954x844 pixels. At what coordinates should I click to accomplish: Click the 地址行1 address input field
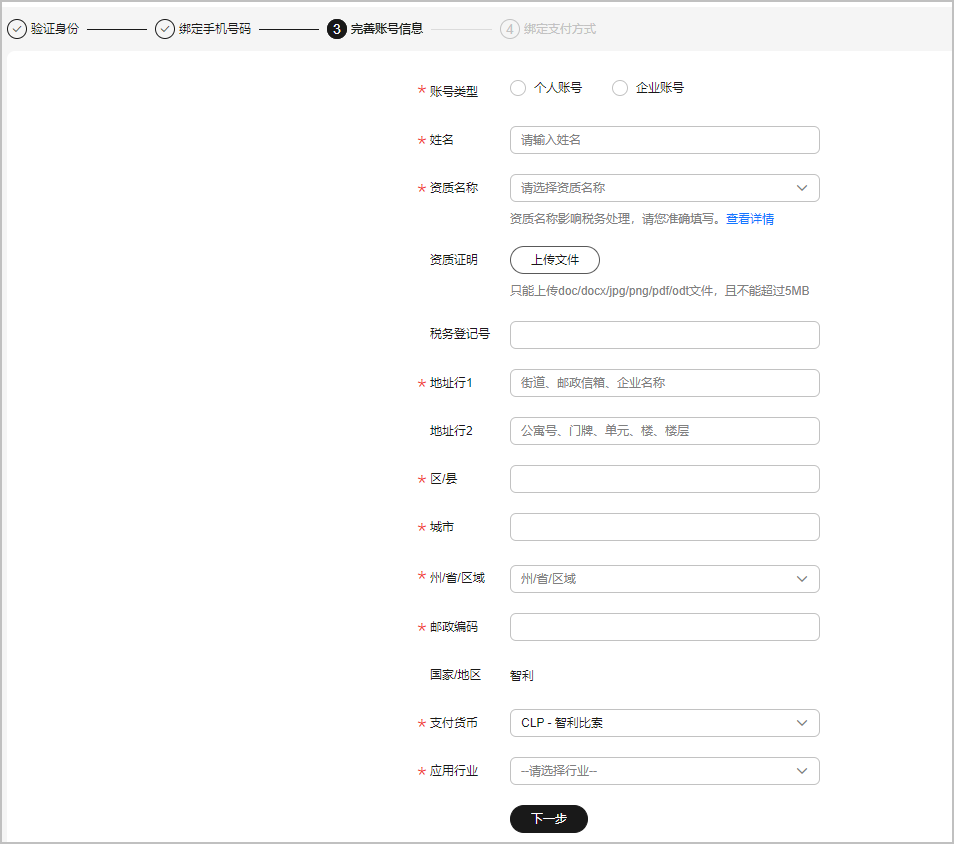click(x=664, y=383)
